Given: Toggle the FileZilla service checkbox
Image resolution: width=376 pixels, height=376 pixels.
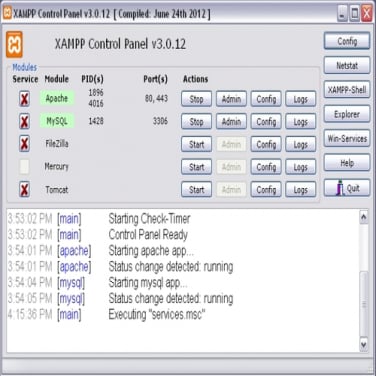Looking at the screenshot, I should pyautogui.click(x=24, y=144).
